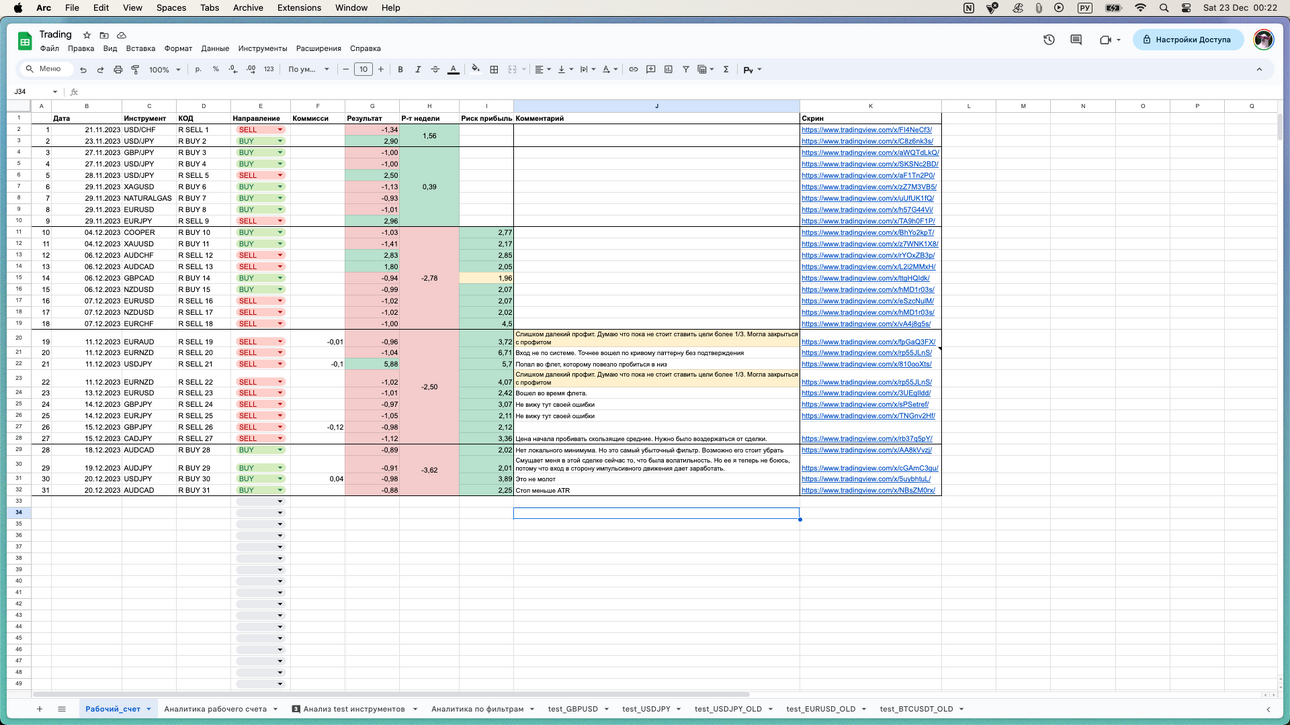The height and width of the screenshot is (725, 1290).
Task: Insert link with chain icon
Action: pos(633,70)
